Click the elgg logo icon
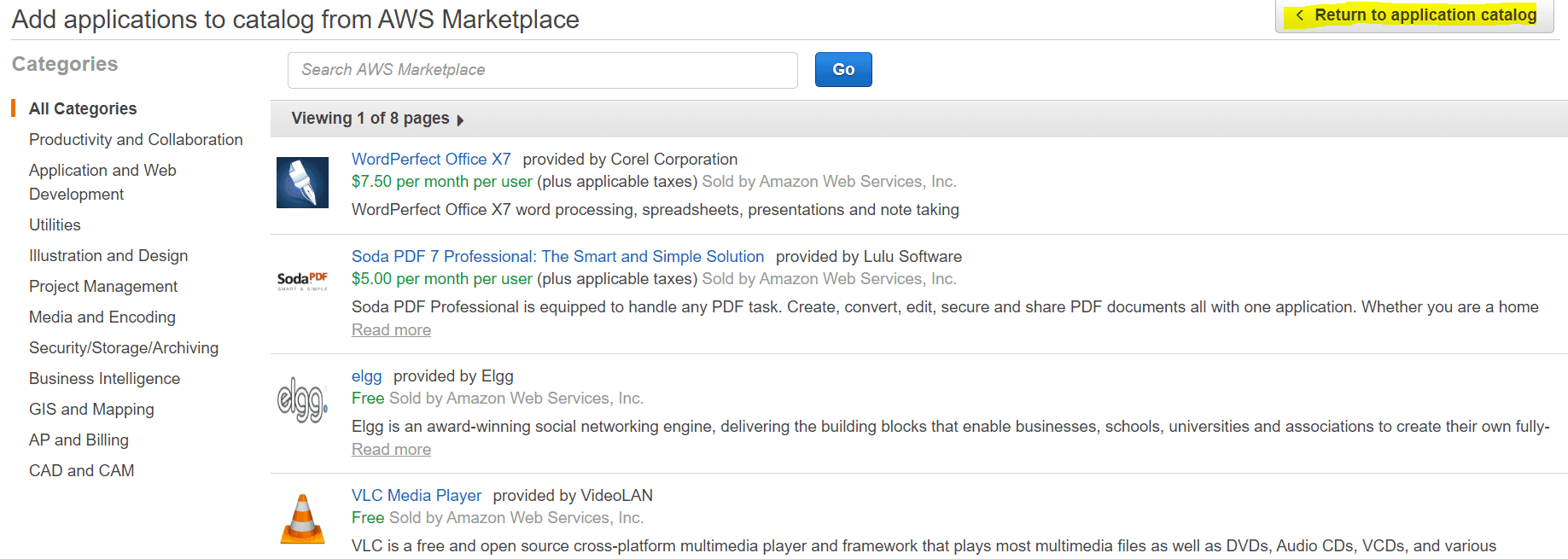 pos(302,399)
